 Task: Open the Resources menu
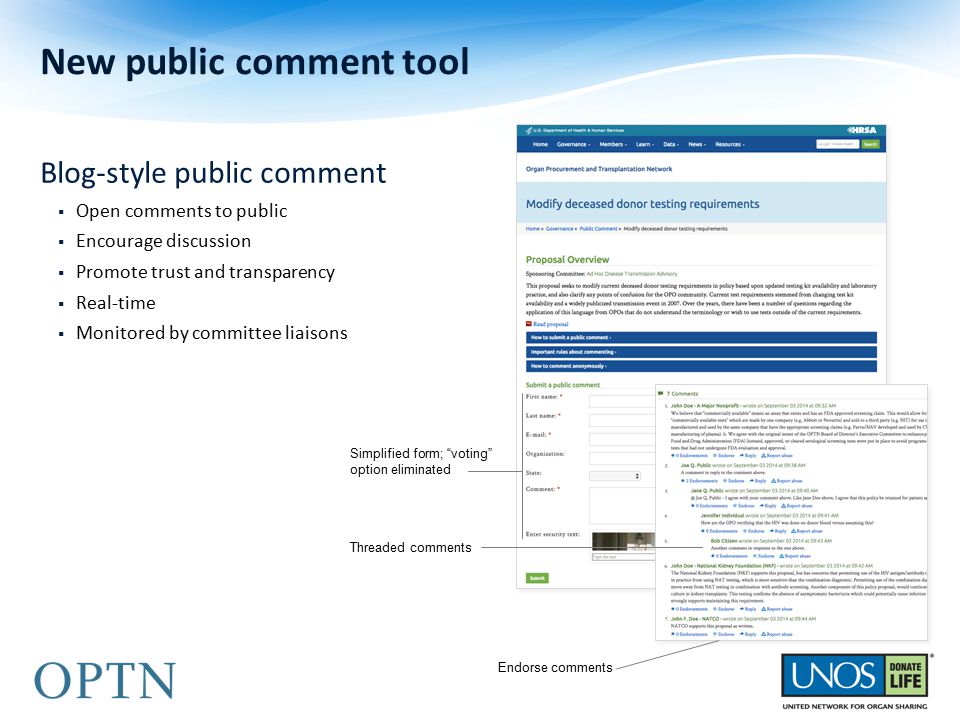pyautogui.click(x=730, y=144)
